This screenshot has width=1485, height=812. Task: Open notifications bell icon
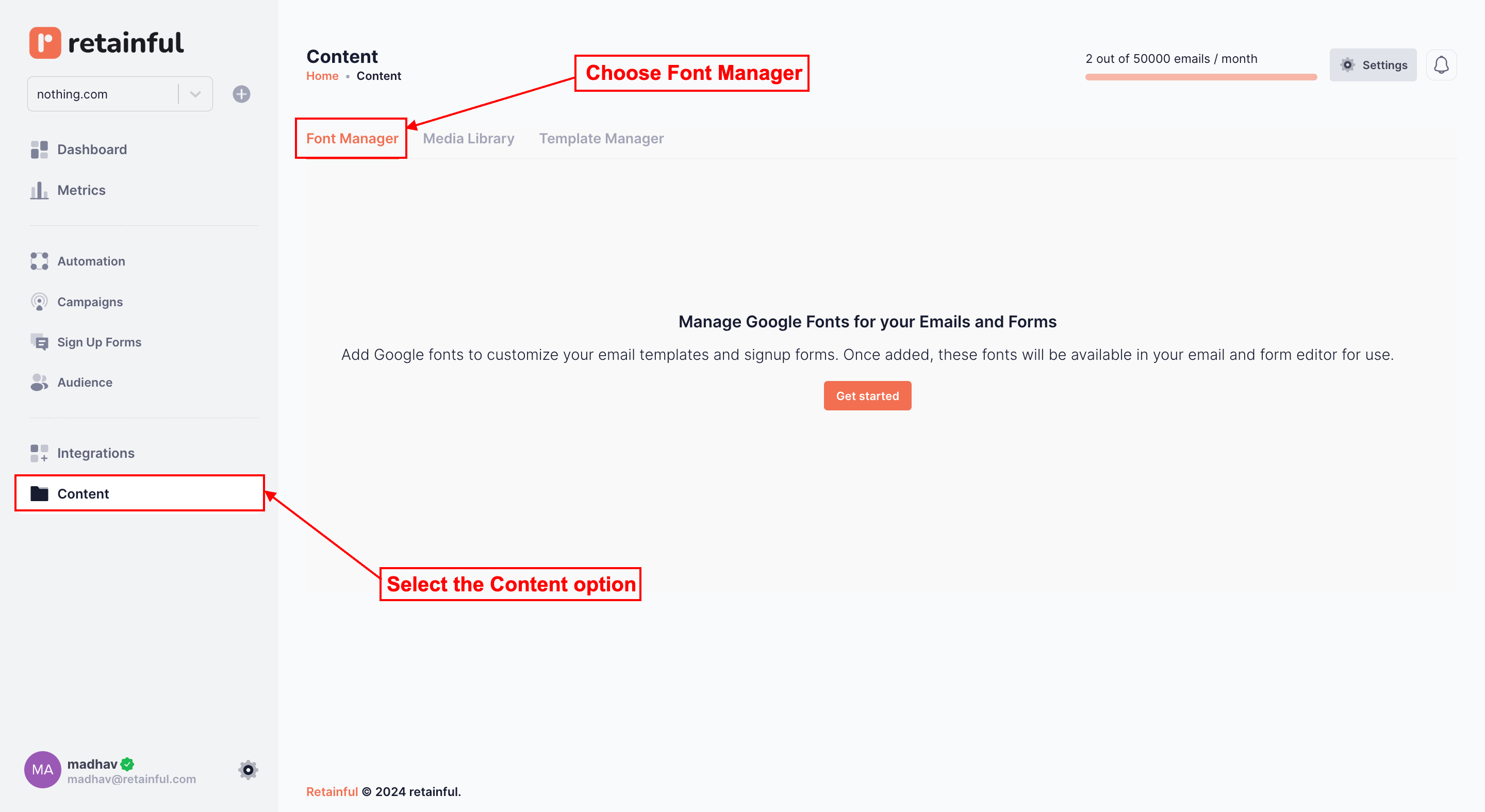(x=1441, y=65)
